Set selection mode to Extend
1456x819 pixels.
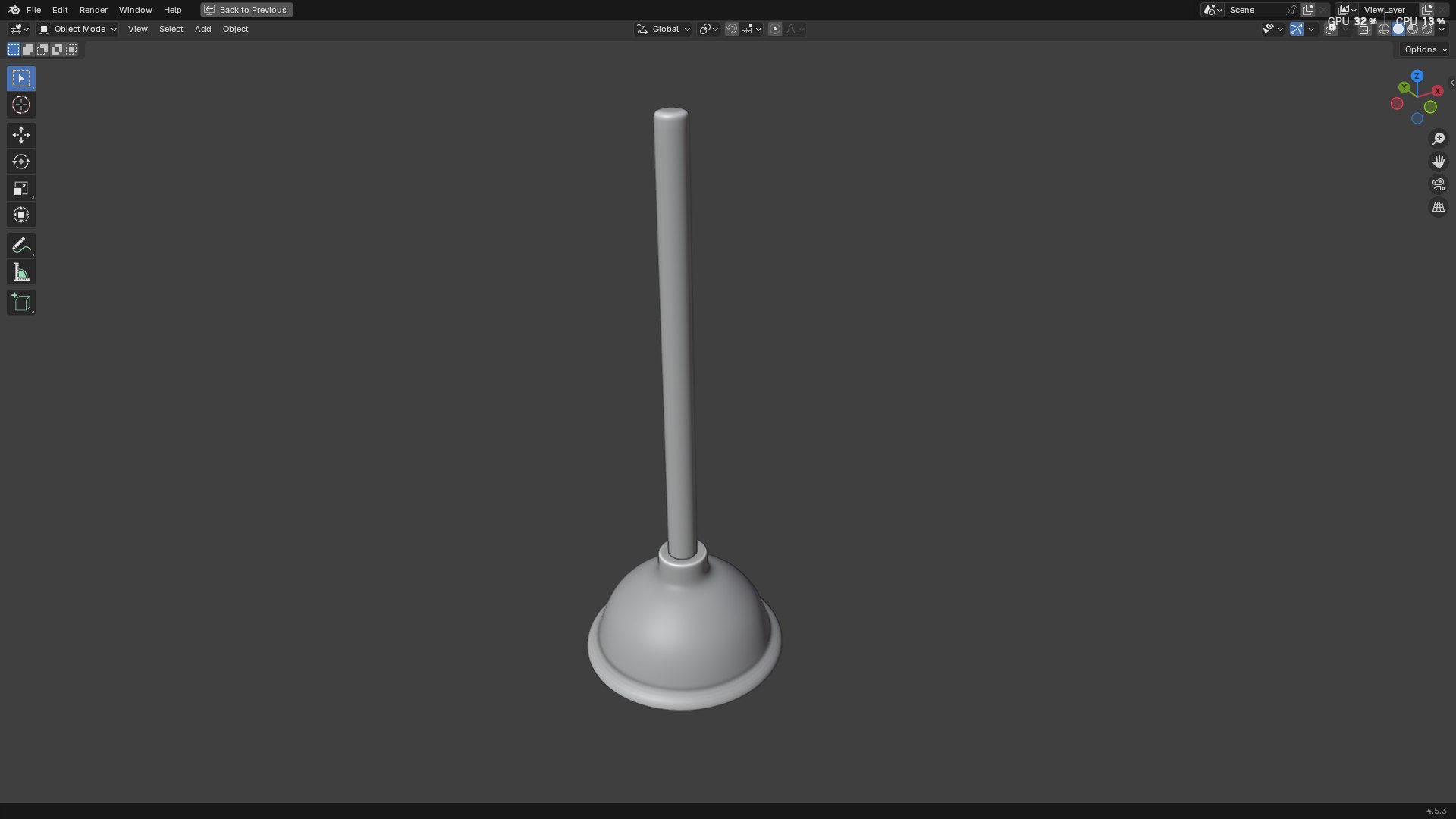point(28,49)
